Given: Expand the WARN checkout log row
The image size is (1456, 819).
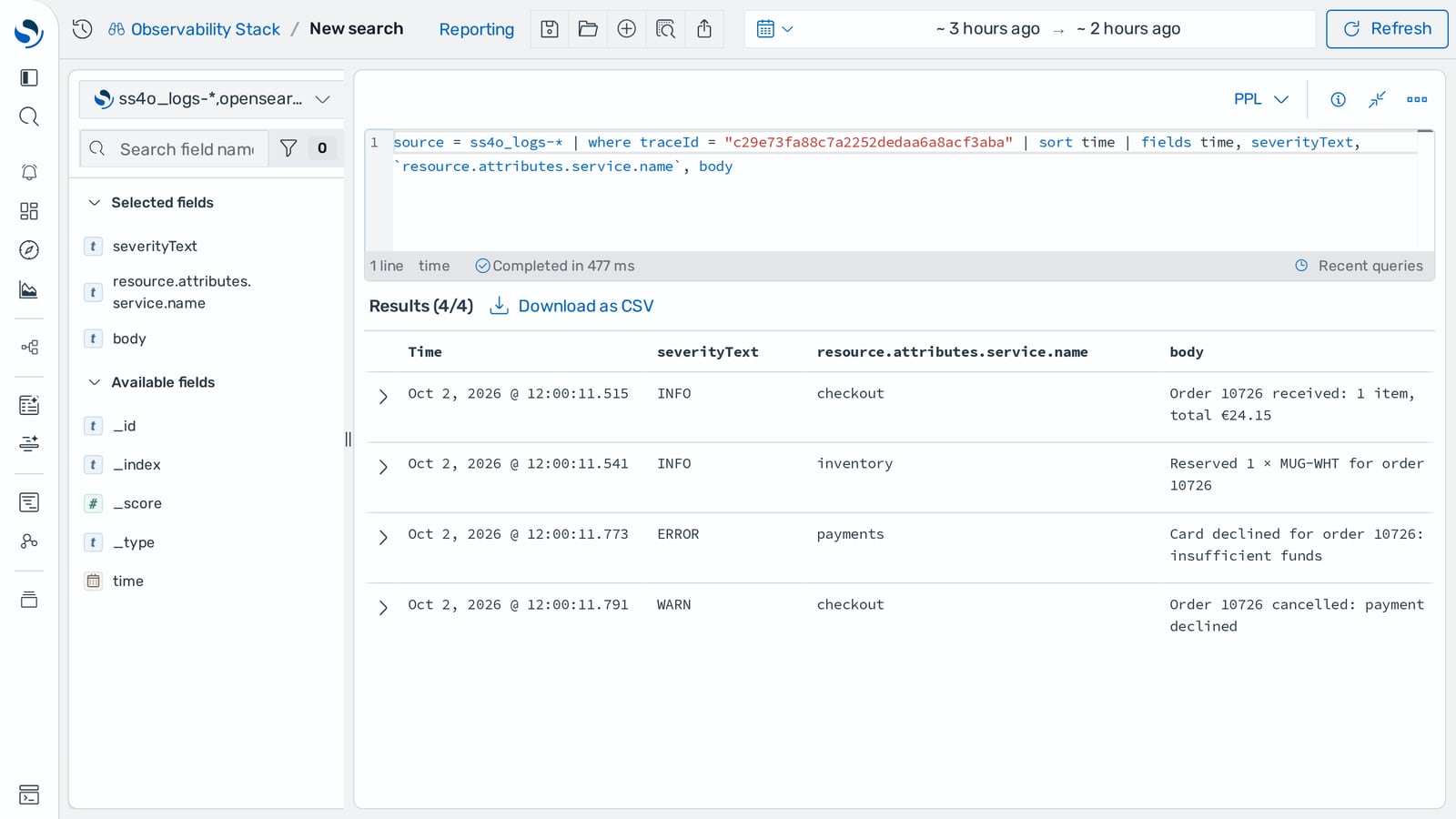Looking at the screenshot, I should [383, 608].
